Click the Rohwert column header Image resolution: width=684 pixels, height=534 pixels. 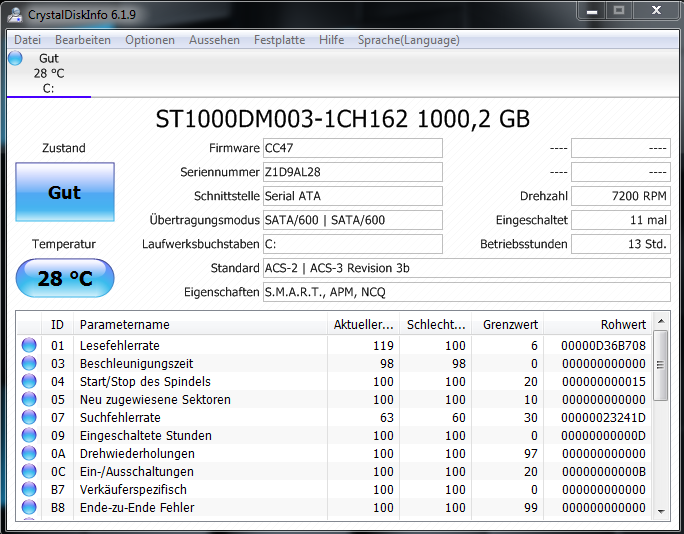tap(597, 324)
